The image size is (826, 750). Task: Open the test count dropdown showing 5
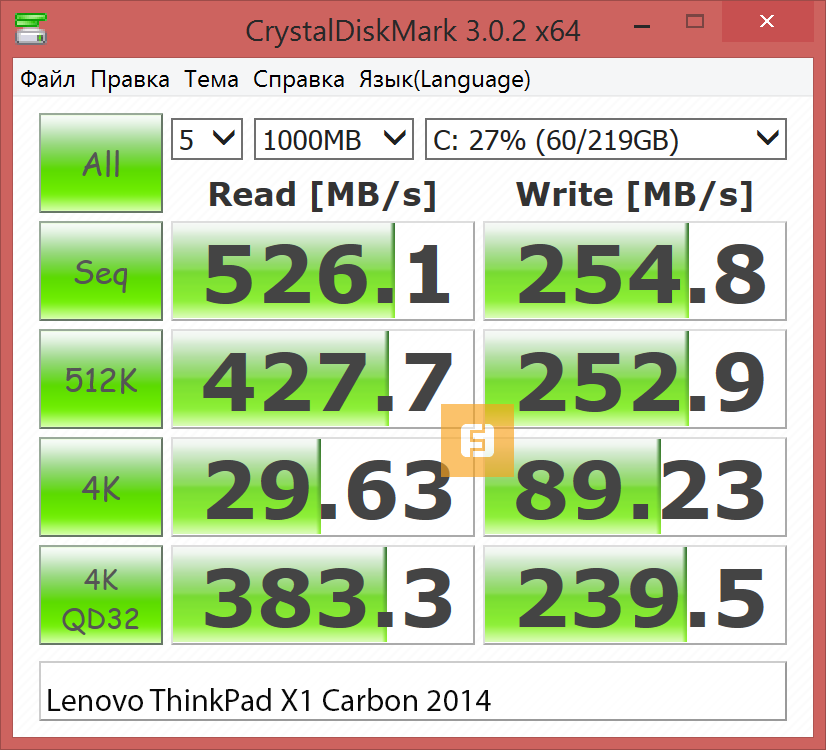coord(207,139)
